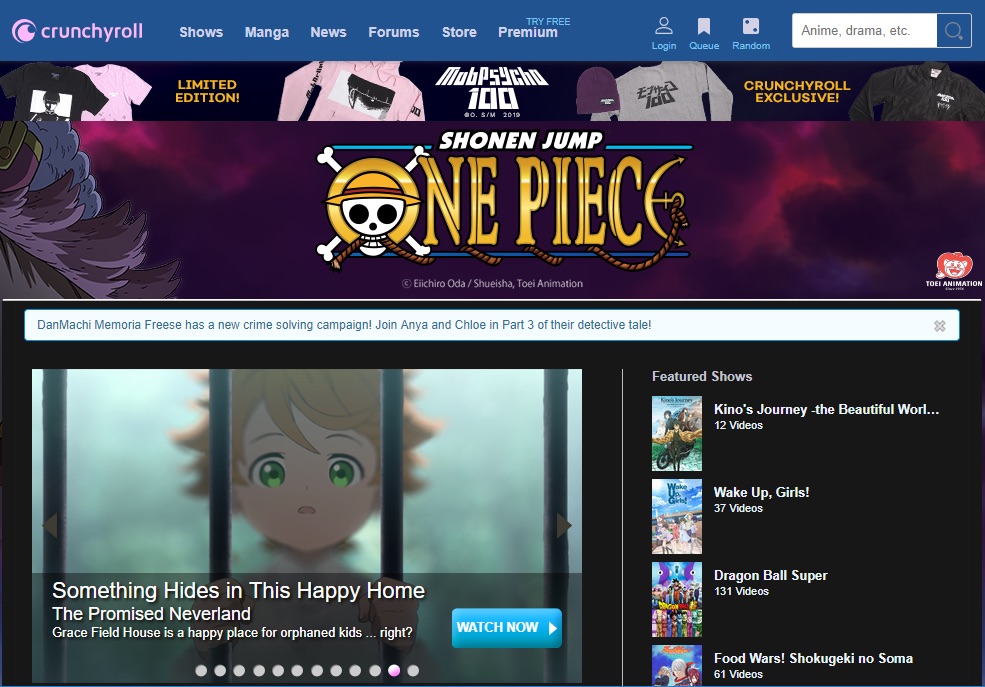Viewport: 985px width, 687px height.
Task: Select the sixth carousel dot
Action: click(297, 671)
